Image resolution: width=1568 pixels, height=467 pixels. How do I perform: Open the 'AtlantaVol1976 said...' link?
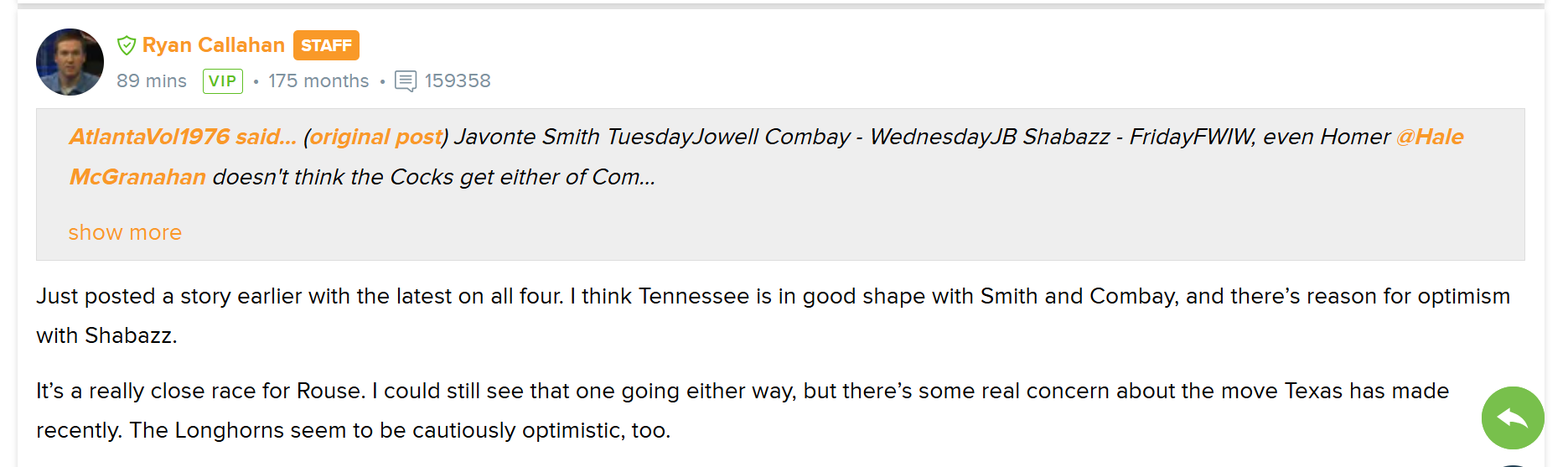(183, 137)
